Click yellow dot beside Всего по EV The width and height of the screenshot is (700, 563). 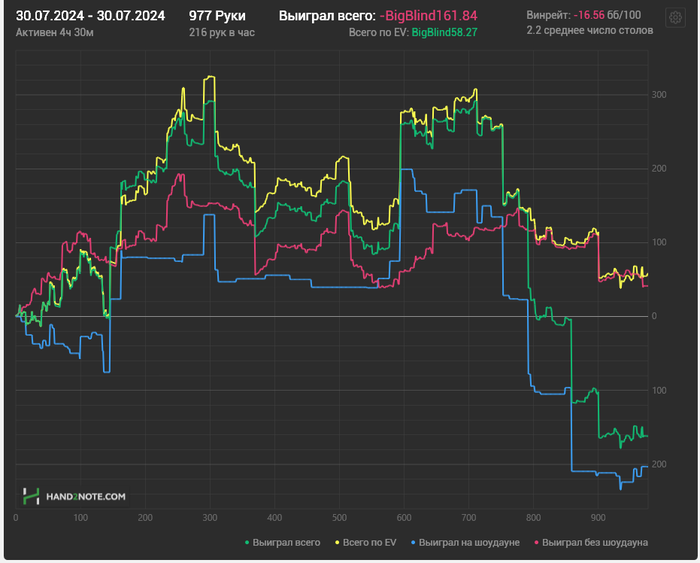pos(336,543)
